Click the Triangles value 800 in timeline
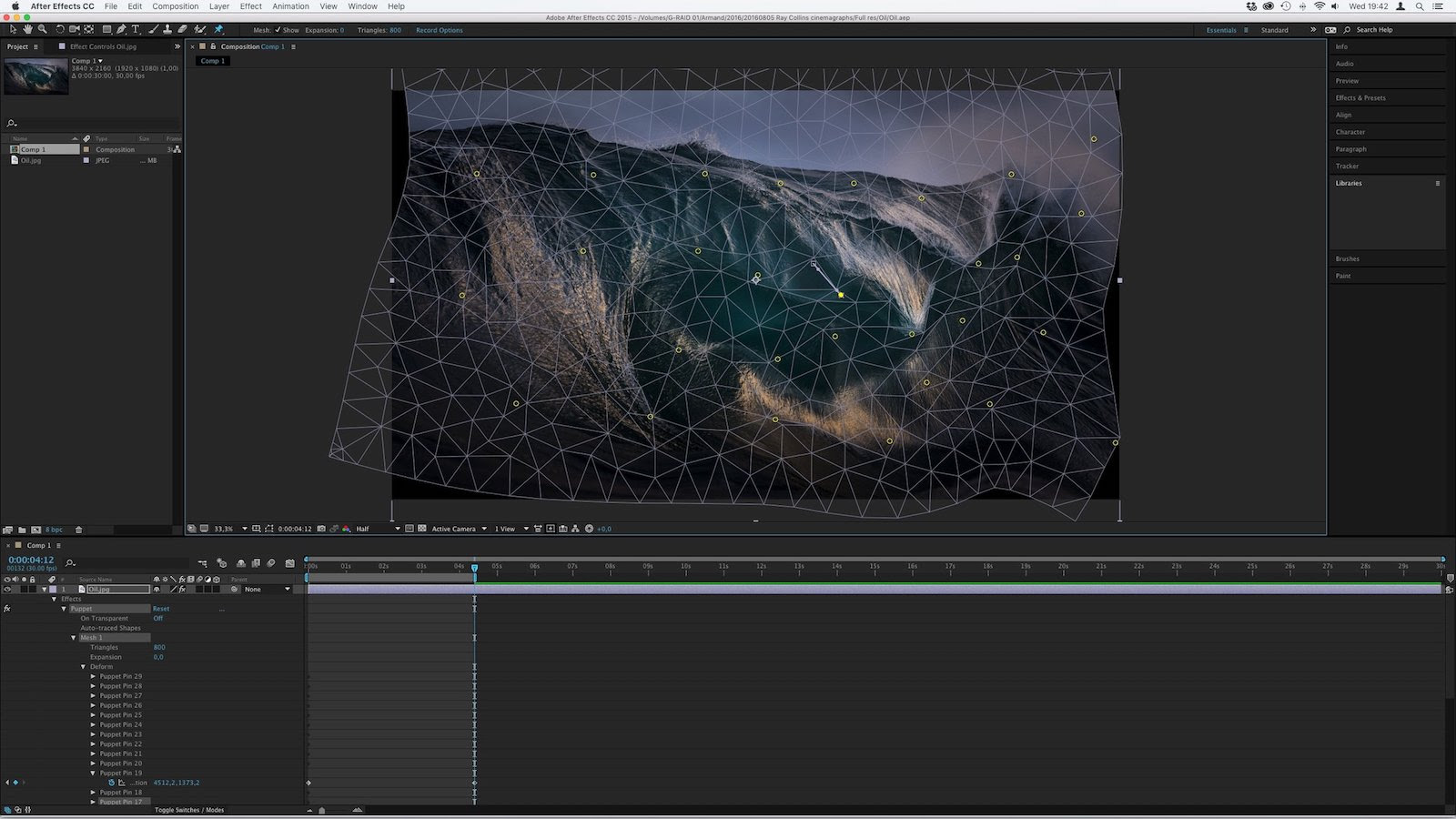This screenshot has width=1456, height=819. 159,647
